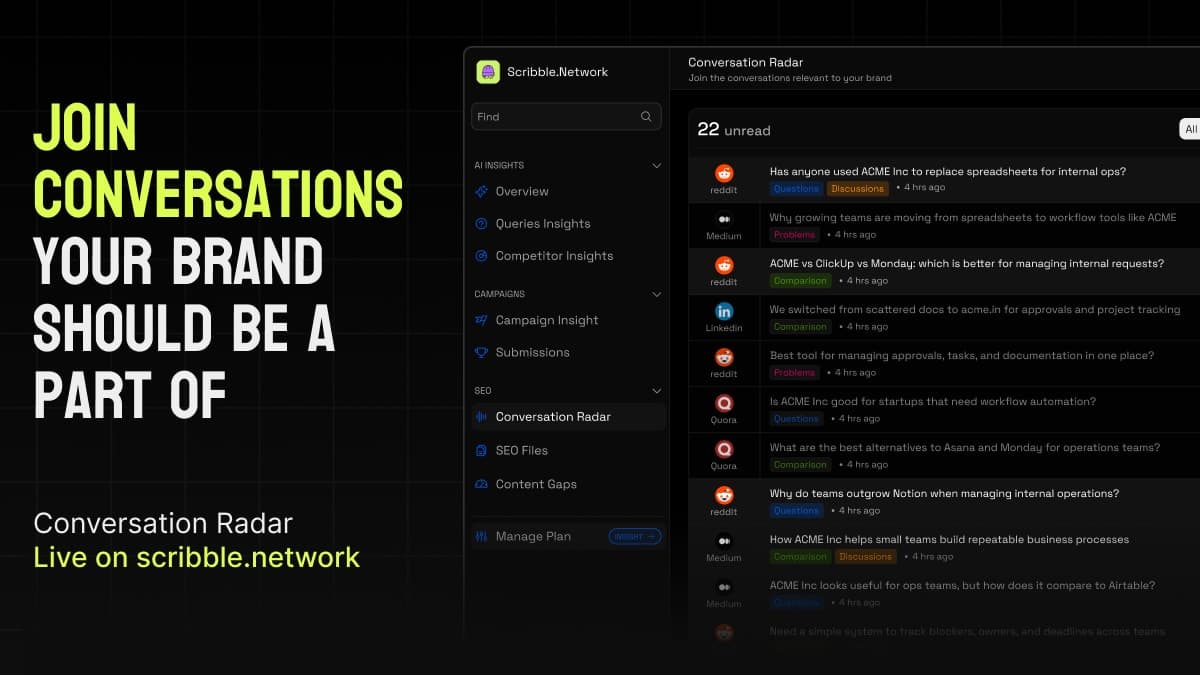Click Discussions tag on spreadsheets replacement post
1200x675 pixels.
click(858, 188)
